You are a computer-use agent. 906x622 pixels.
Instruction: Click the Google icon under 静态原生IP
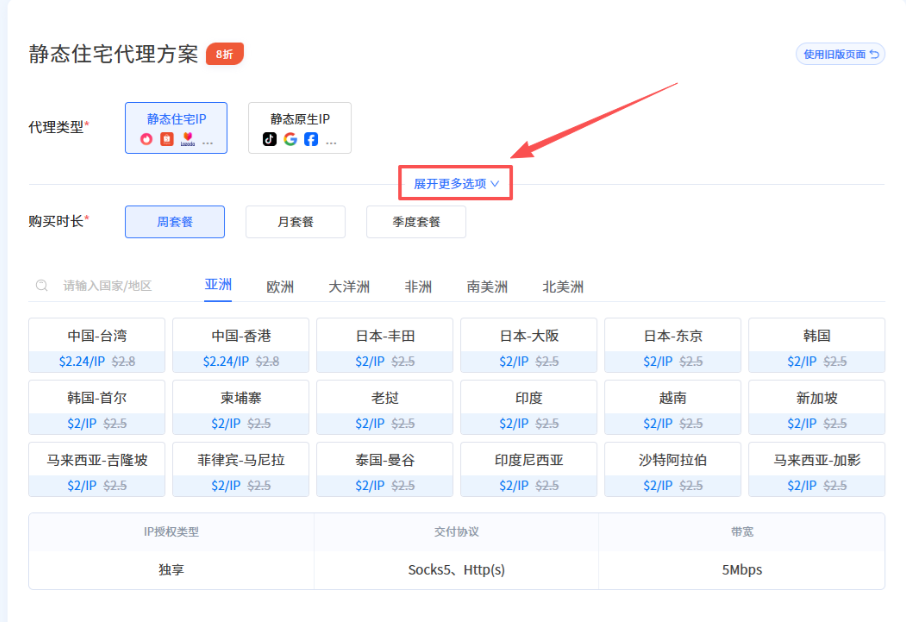(x=290, y=139)
